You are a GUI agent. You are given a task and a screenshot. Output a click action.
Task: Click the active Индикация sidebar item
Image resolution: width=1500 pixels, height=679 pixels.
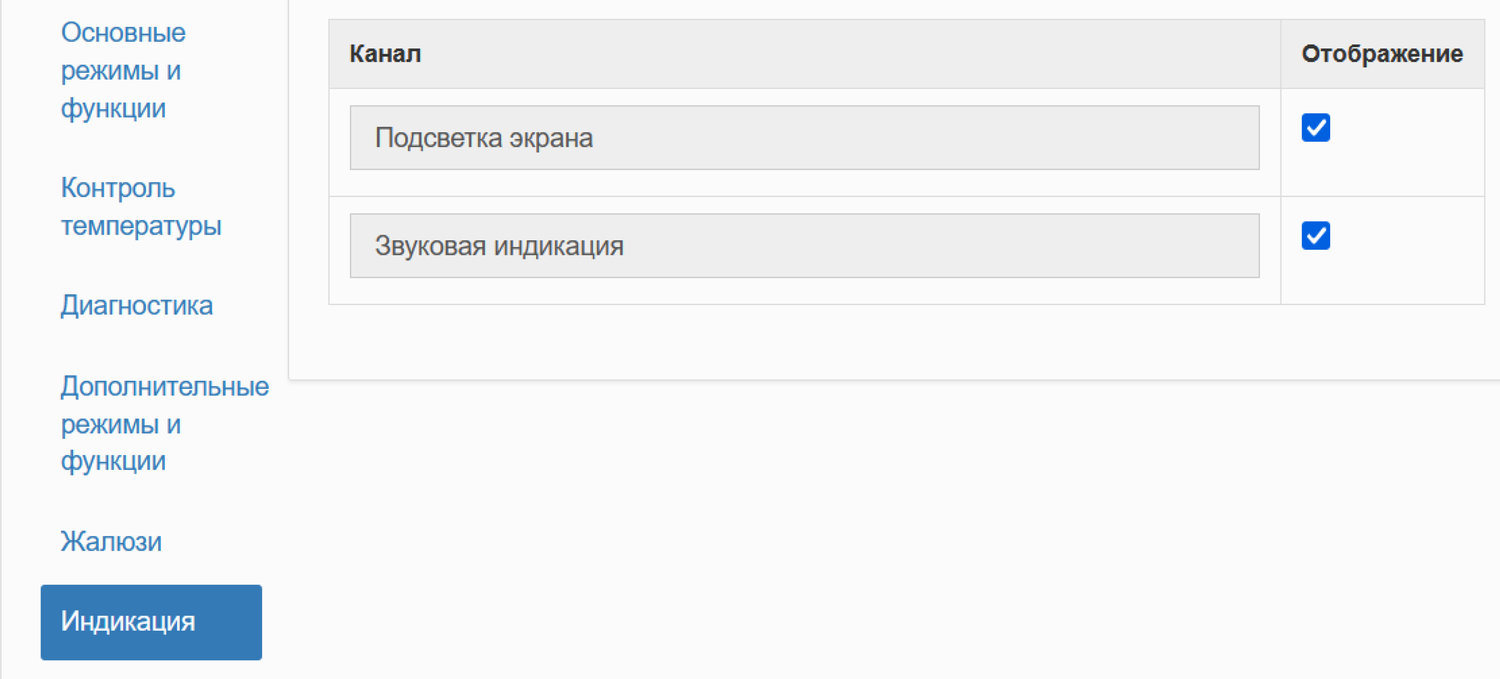[151, 621]
